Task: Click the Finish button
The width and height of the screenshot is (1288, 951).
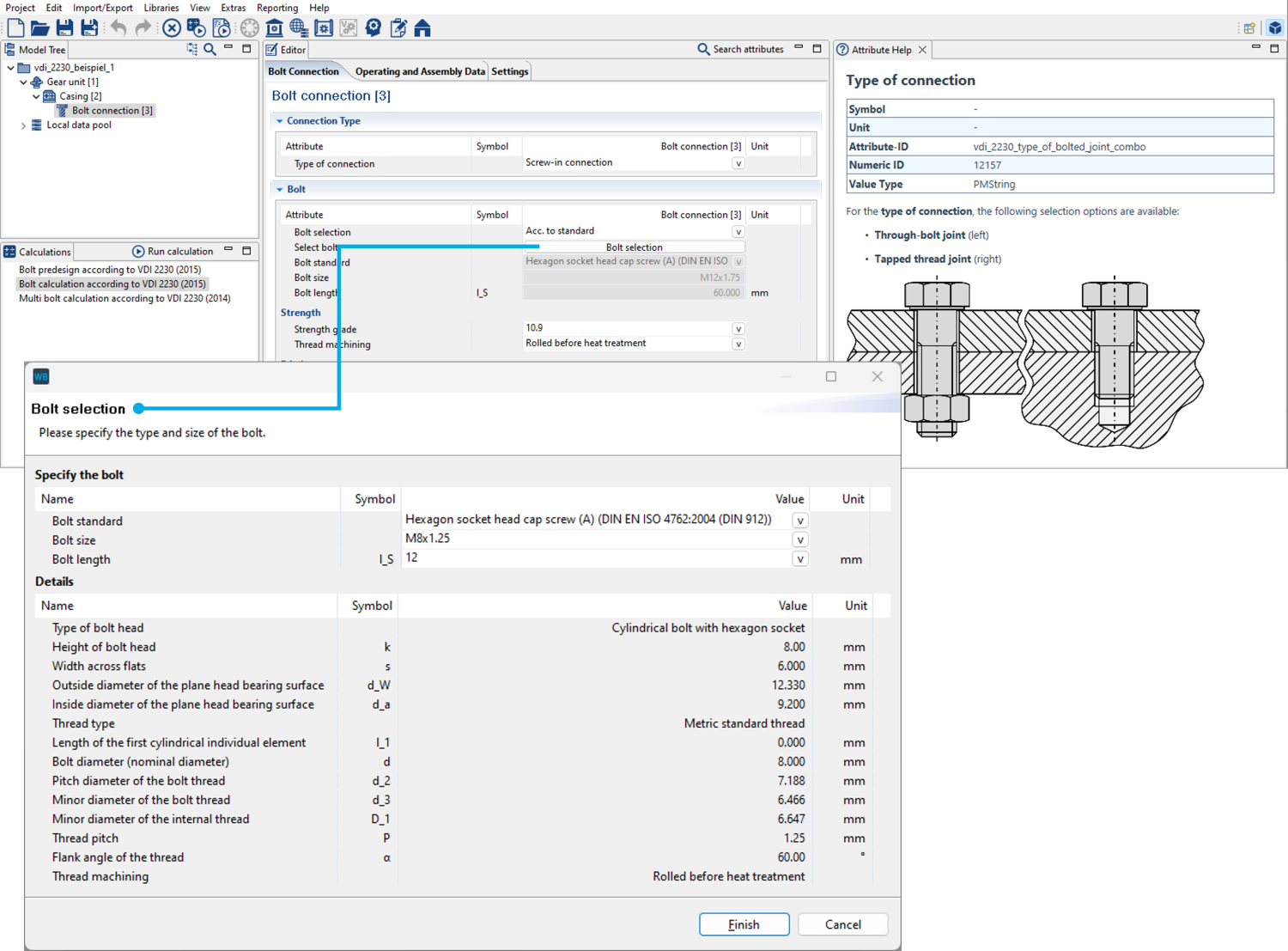Action: point(744,924)
